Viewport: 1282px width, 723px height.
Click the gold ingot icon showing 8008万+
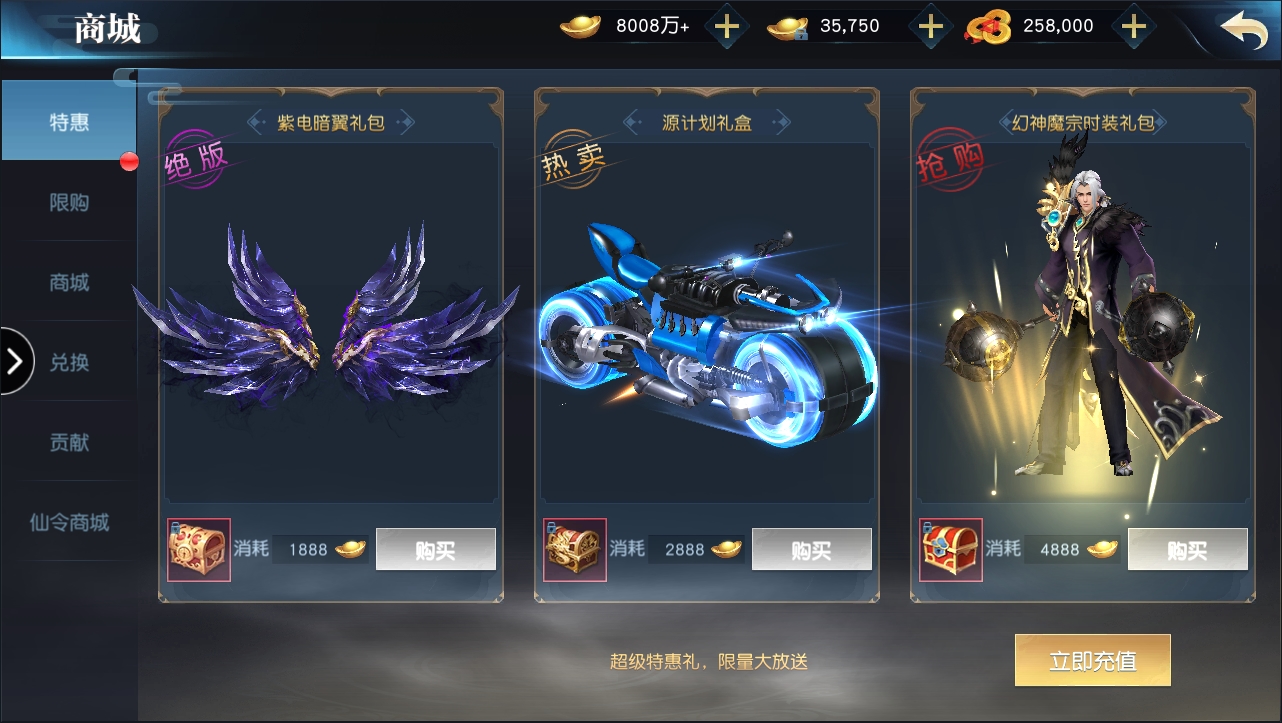tap(580, 27)
